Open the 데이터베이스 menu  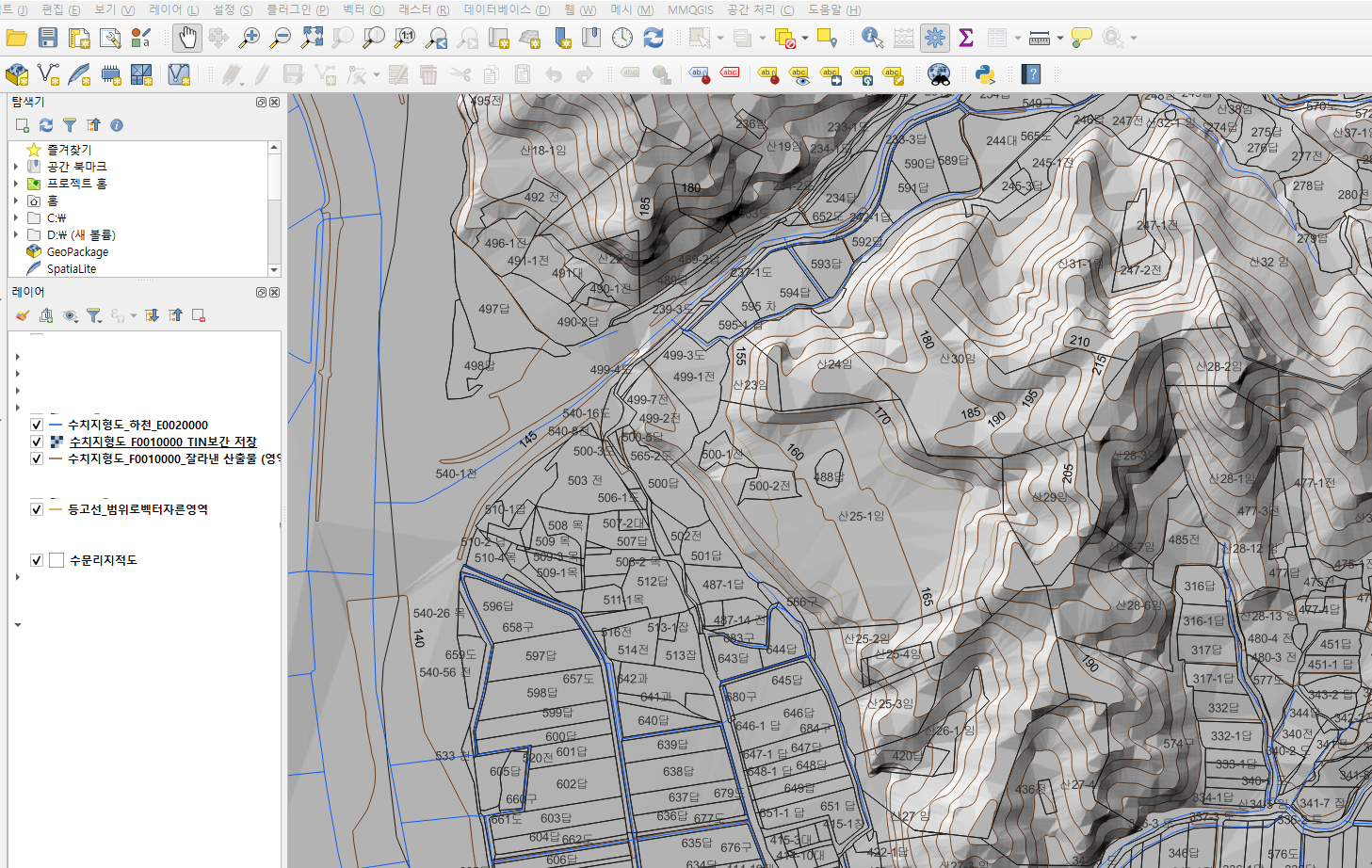pyautogui.click(x=507, y=9)
